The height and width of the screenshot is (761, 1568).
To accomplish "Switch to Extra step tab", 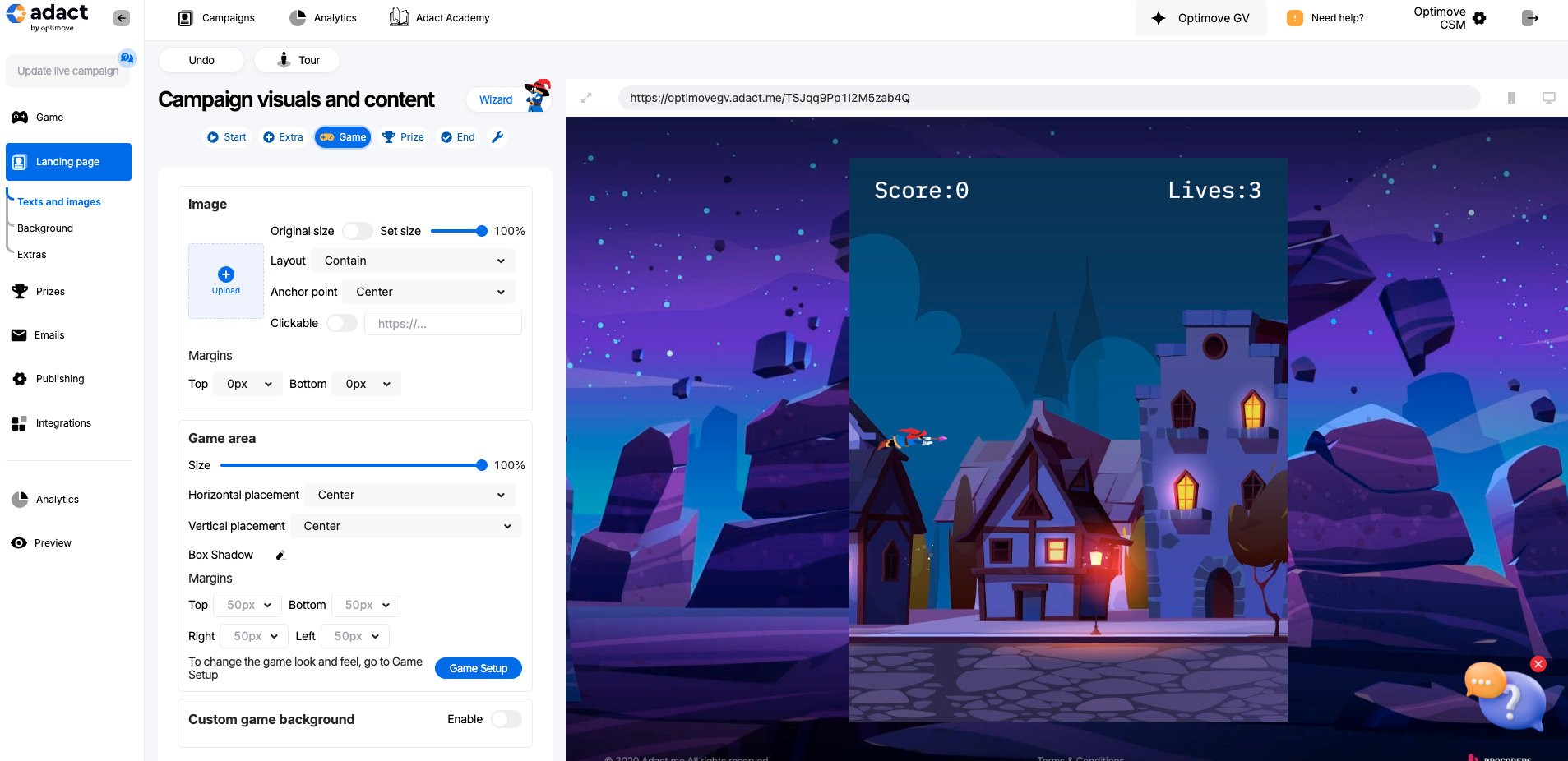I will click(283, 137).
